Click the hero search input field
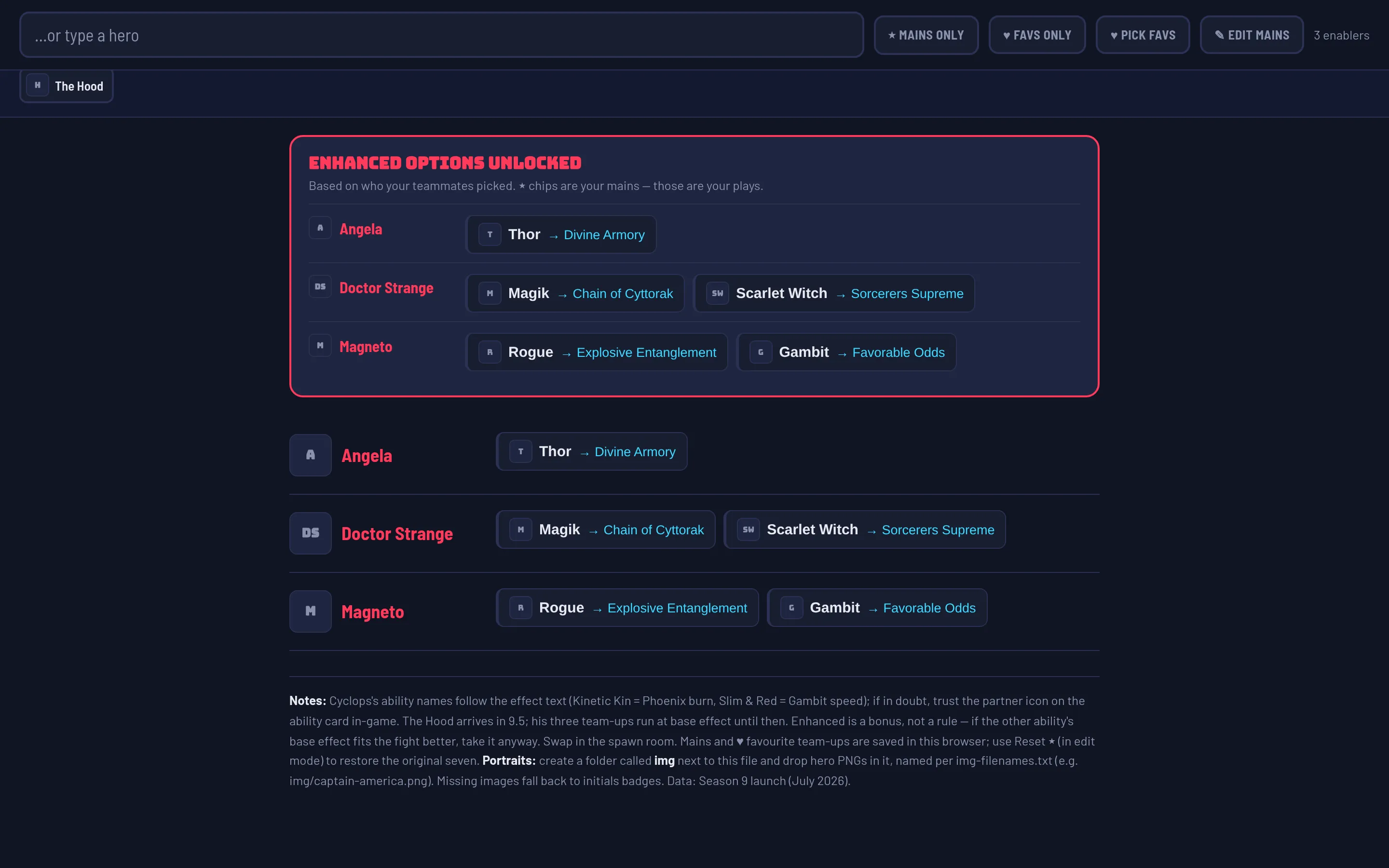The width and height of the screenshot is (1389, 868). pyautogui.click(x=441, y=35)
